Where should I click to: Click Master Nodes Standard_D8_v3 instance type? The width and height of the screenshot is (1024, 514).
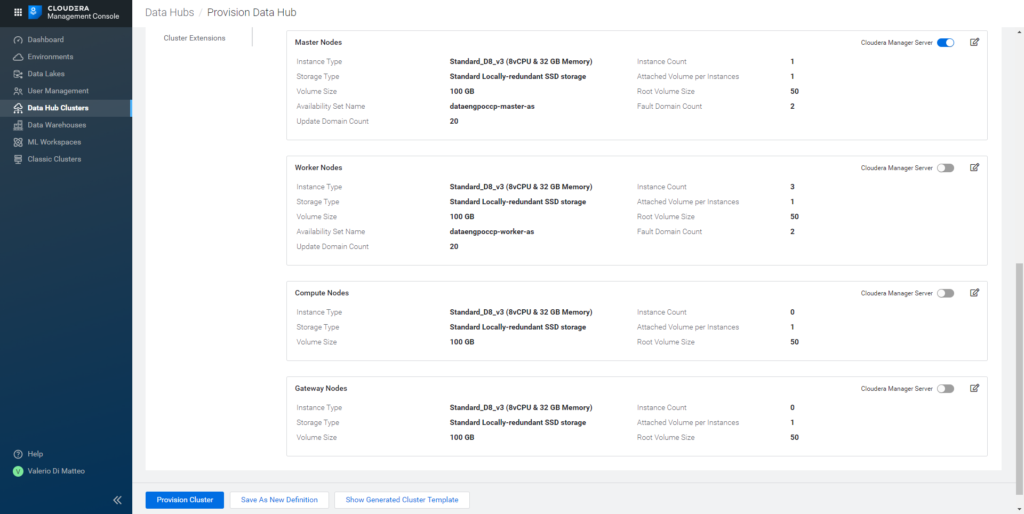[520, 62]
